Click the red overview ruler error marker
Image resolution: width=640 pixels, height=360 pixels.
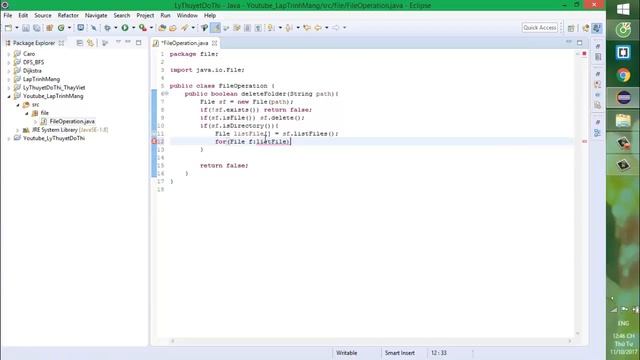[x=584, y=142]
